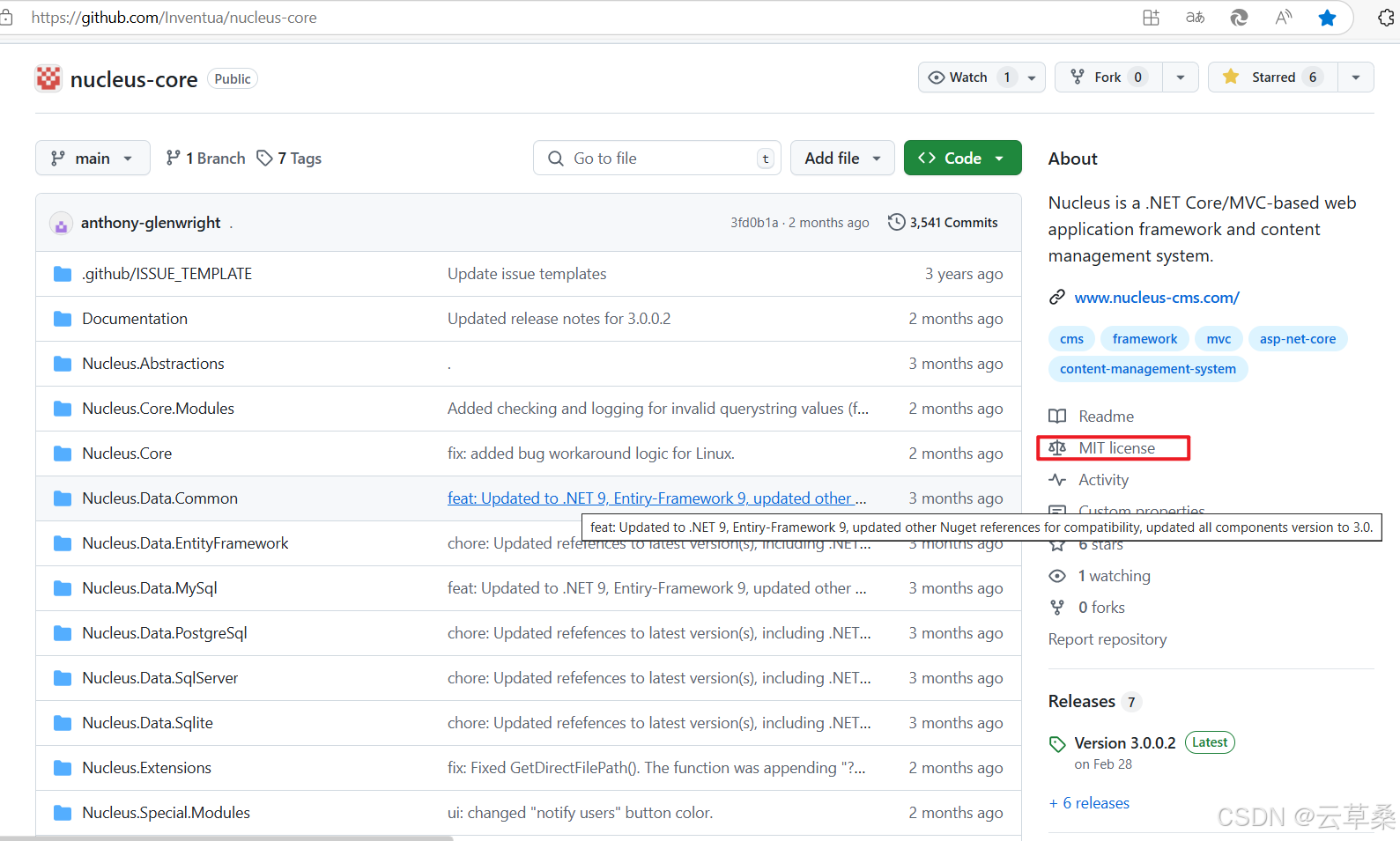Image resolution: width=1400 pixels, height=841 pixels.
Task: Open the Nucleus.Data.EntityFramework folder
Action: 185,543
